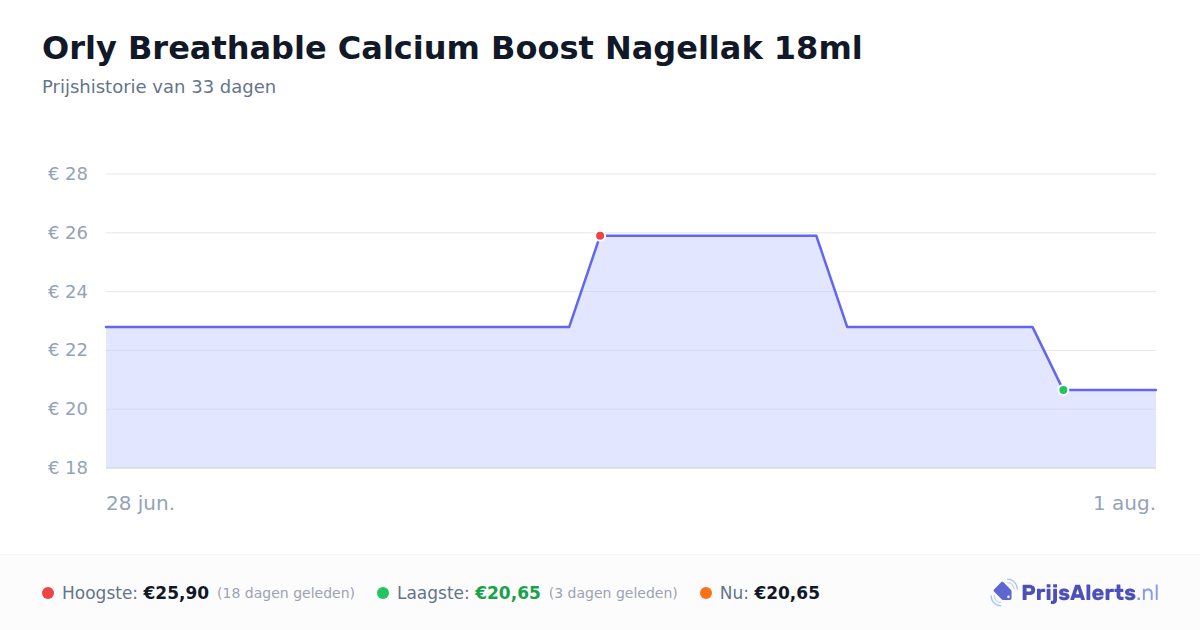Click the 1 aug. end date label
The height and width of the screenshot is (630, 1200).
coord(1124,503)
